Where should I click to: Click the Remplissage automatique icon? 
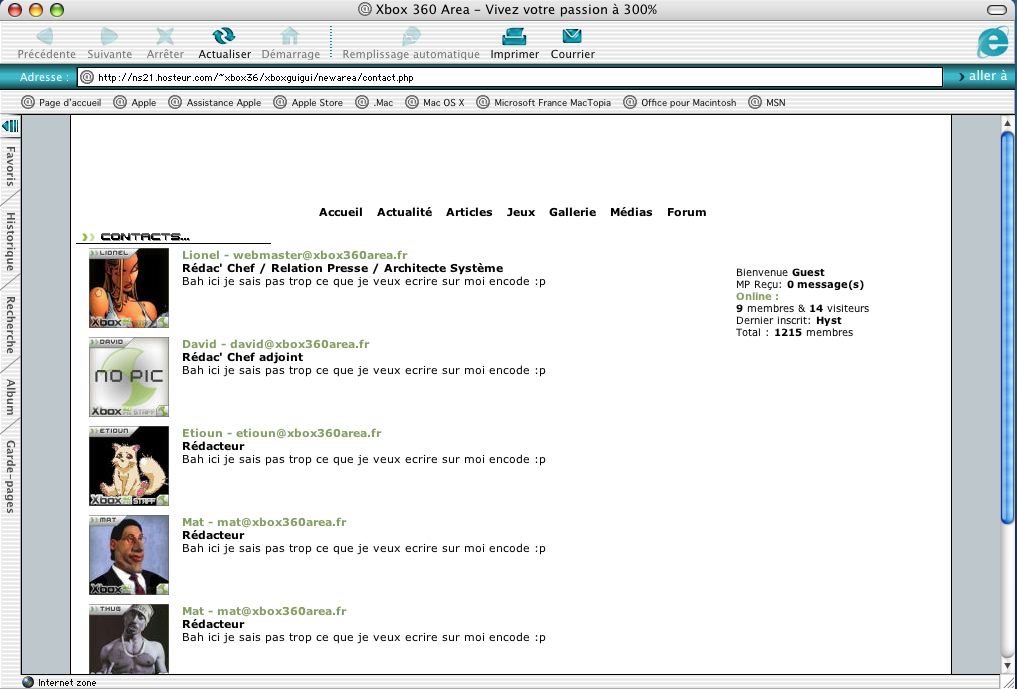[x=411, y=36]
